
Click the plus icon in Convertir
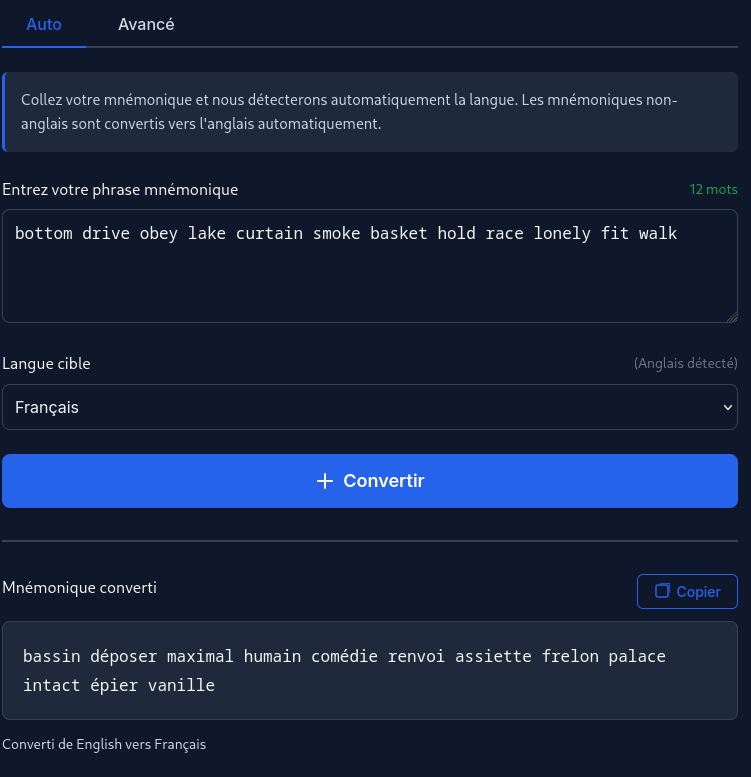coord(324,481)
